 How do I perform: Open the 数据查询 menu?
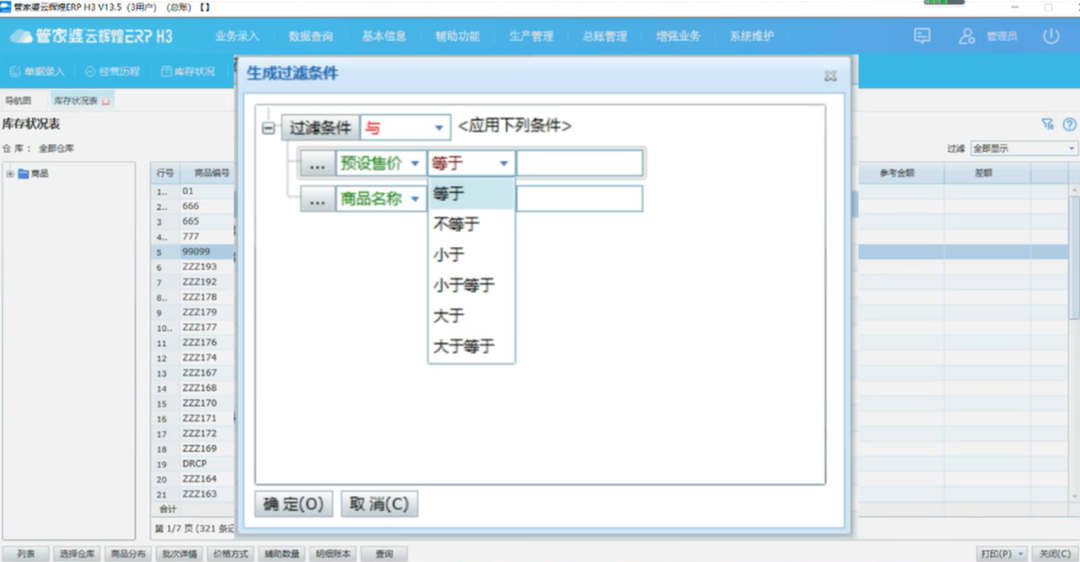[x=311, y=36]
